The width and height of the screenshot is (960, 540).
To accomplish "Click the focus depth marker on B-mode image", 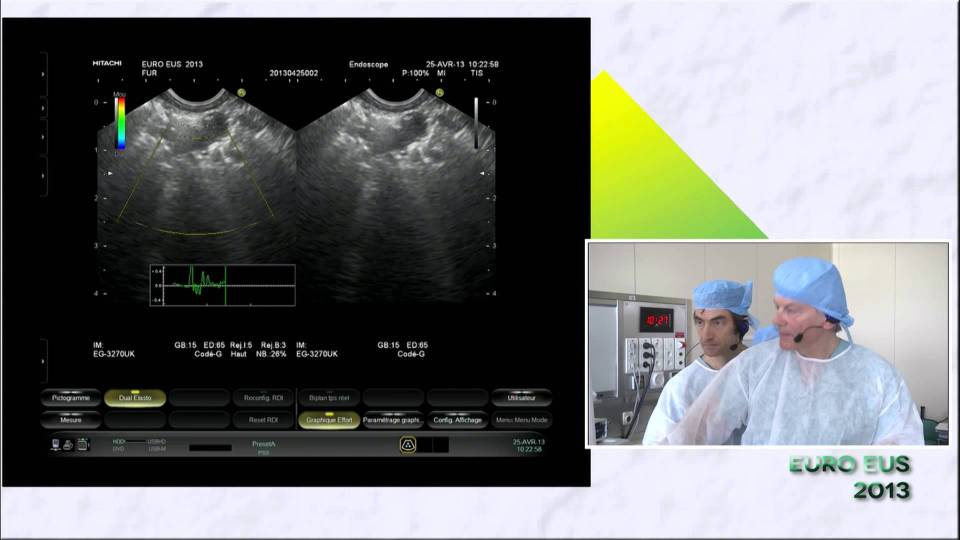I will pyautogui.click(x=482, y=173).
